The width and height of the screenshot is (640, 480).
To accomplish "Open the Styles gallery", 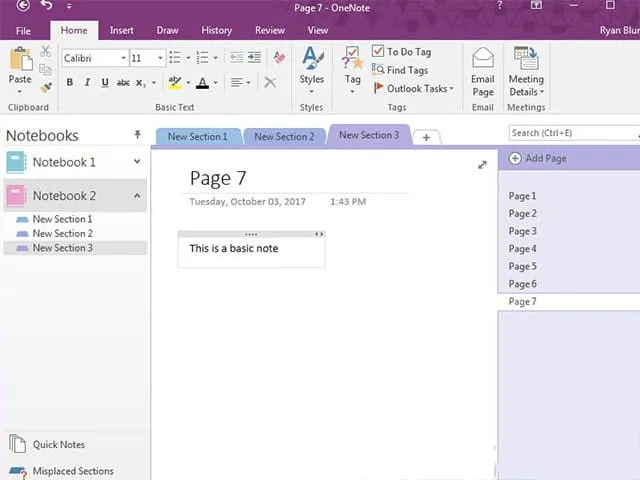I will coord(312,69).
